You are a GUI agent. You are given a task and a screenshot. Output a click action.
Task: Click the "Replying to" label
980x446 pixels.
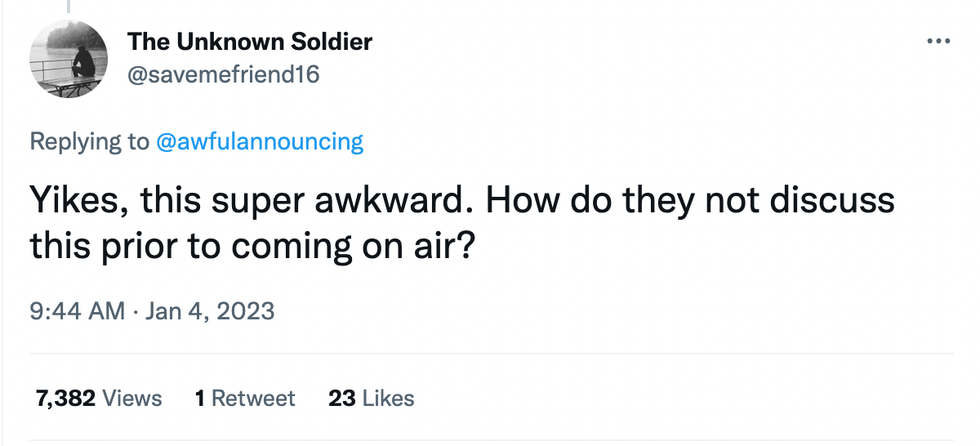tap(89, 141)
